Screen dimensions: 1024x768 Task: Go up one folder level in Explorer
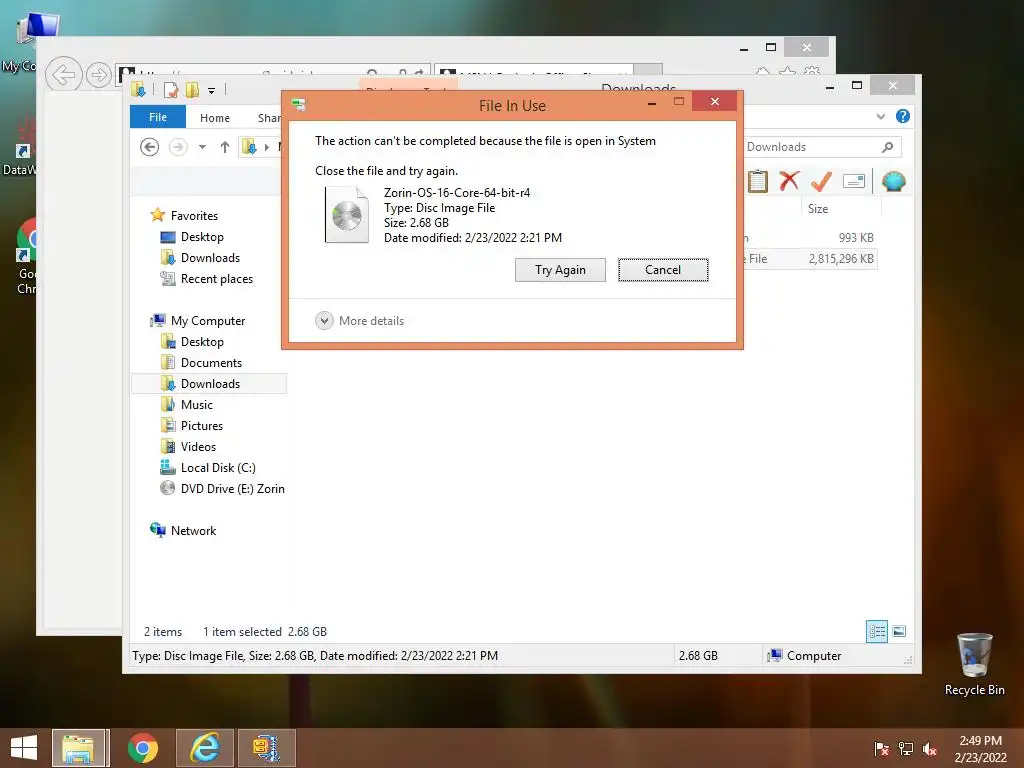coord(225,147)
